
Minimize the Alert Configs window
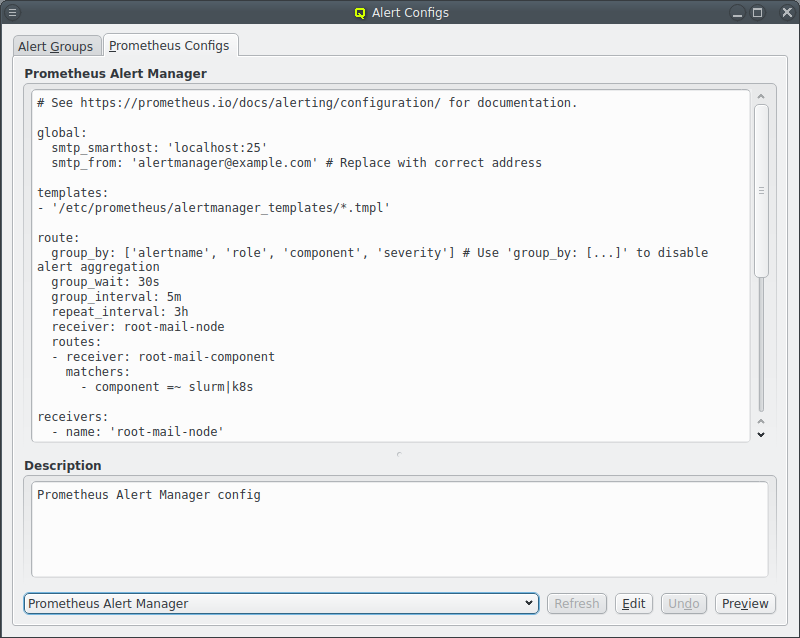(737, 13)
